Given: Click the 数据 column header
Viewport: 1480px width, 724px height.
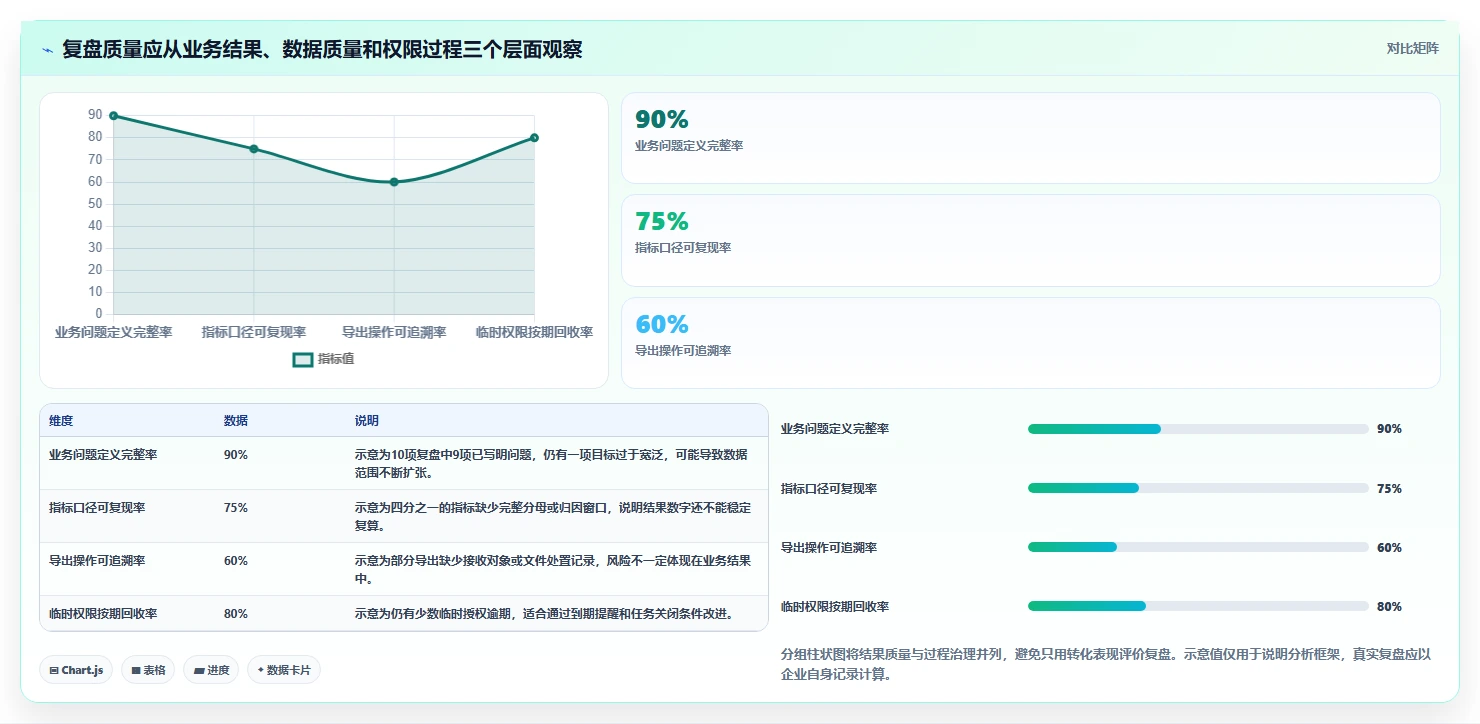Looking at the screenshot, I should (x=236, y=421).
